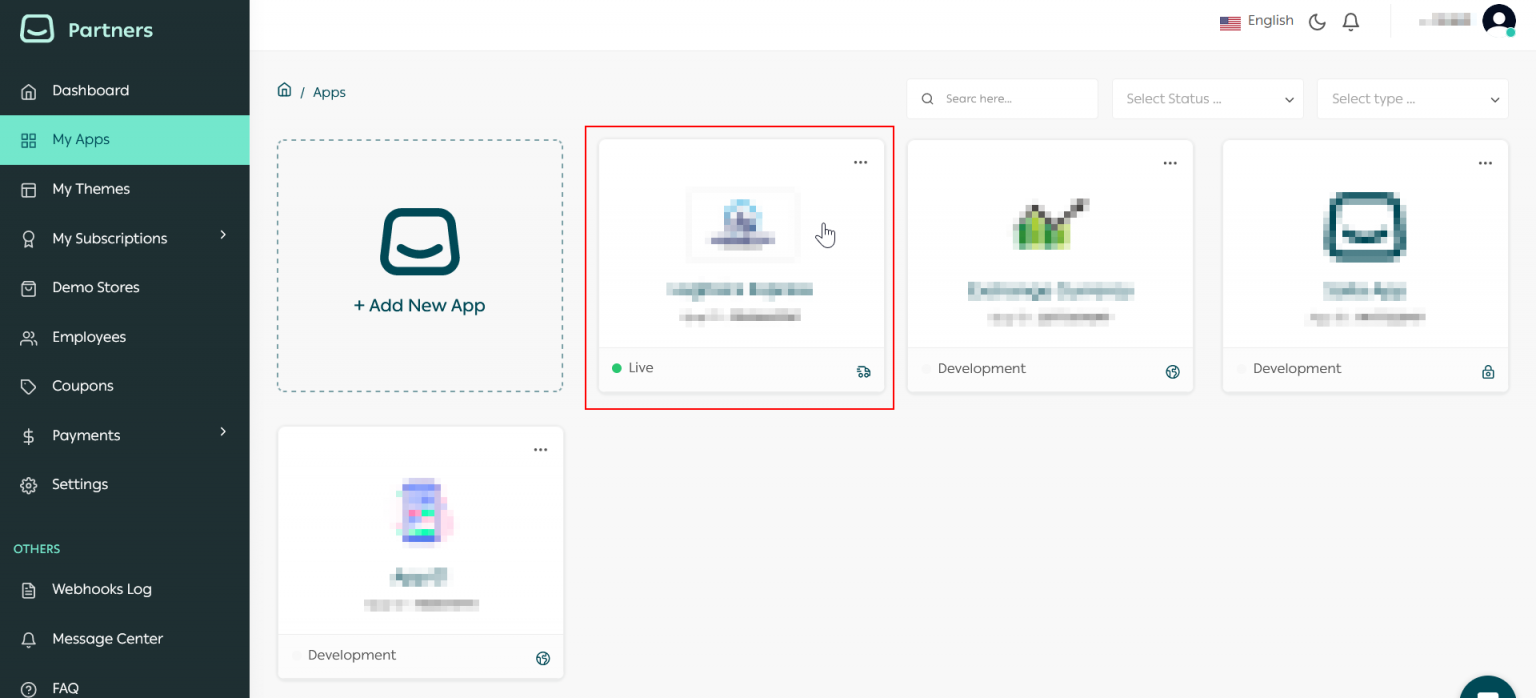The height and width of the screenshot is (698, 1536).
Task: Click the lock icon on the rightmost Development app
Action: point(1488,371)
